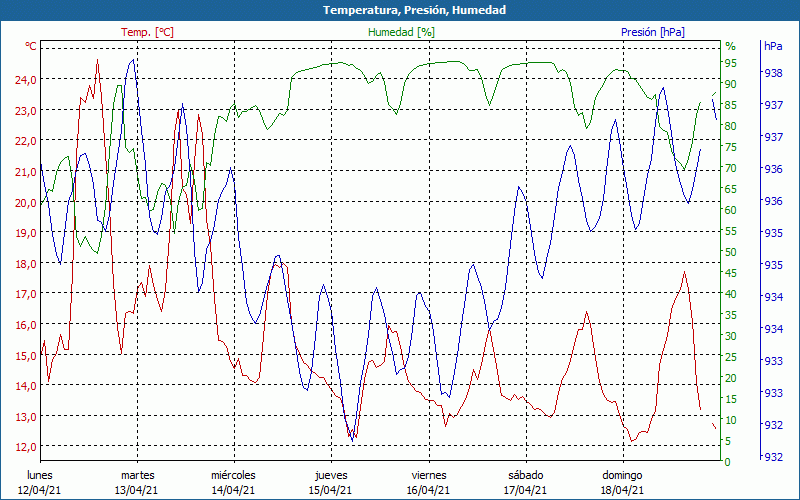
Task: Click the °C temperature axis unit label
Action: pos(31,46)
